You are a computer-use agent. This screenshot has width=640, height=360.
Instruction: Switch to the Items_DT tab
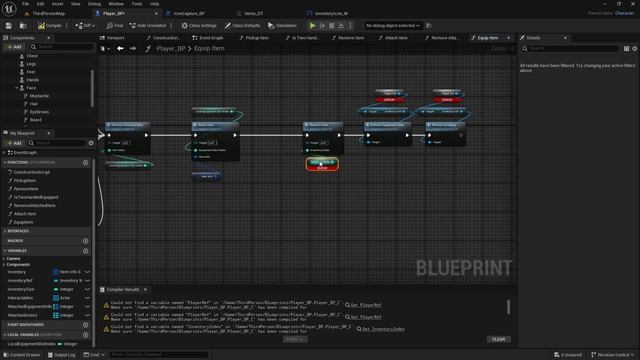(253, 13)
